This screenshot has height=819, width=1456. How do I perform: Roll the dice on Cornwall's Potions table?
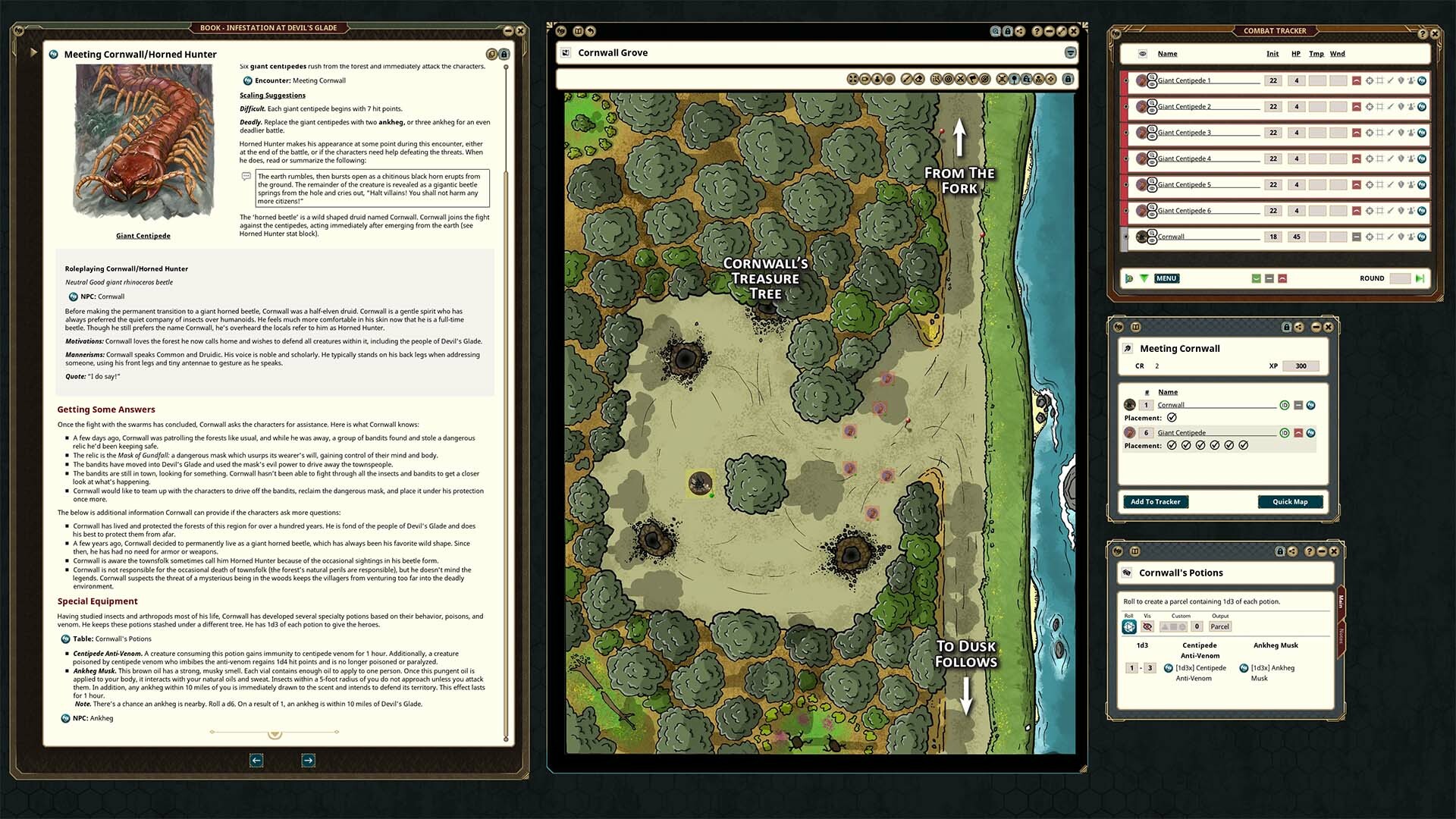(1129, 626)
